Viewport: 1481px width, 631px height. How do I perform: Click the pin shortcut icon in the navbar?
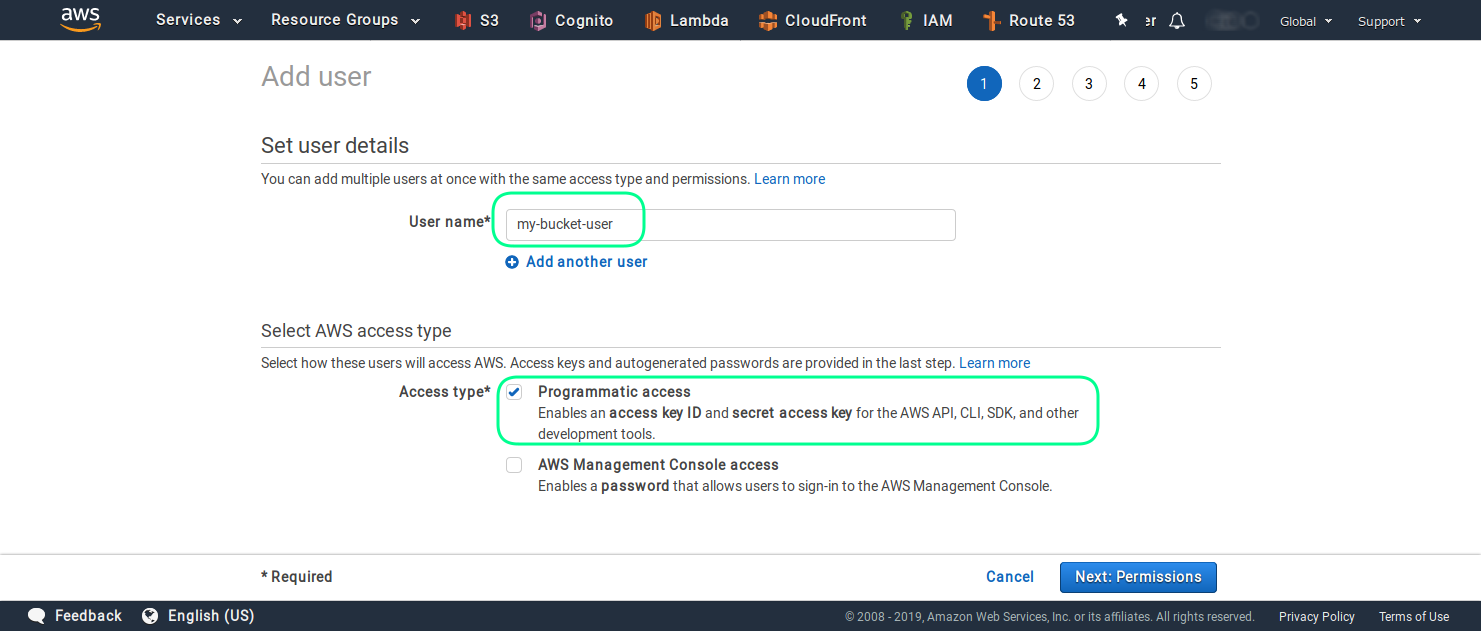click(1121, 19)
